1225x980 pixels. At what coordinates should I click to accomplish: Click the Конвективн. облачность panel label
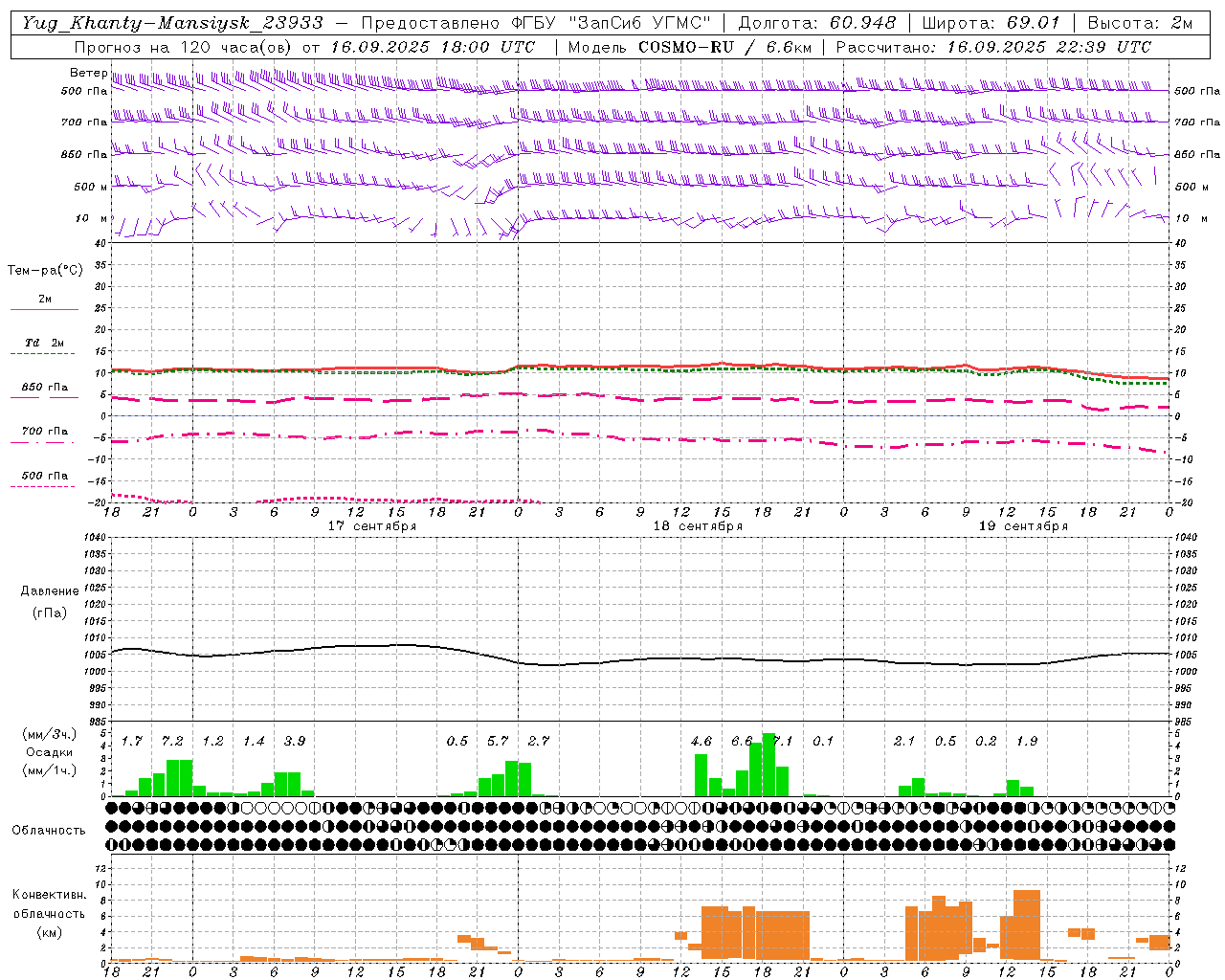(x=49, y=913)
